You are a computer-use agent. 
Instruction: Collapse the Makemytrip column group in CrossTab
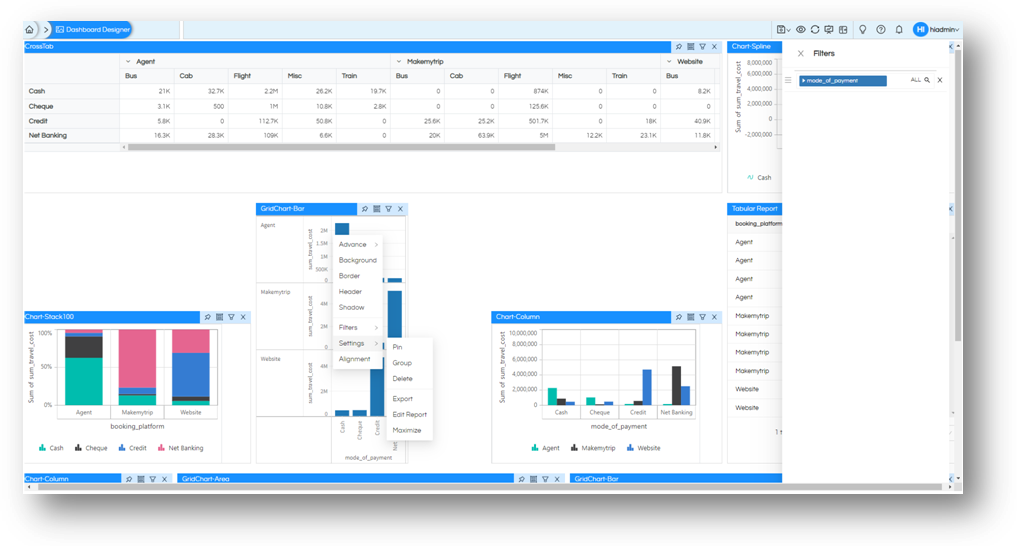pyautogui.click(x=399, y=62)
